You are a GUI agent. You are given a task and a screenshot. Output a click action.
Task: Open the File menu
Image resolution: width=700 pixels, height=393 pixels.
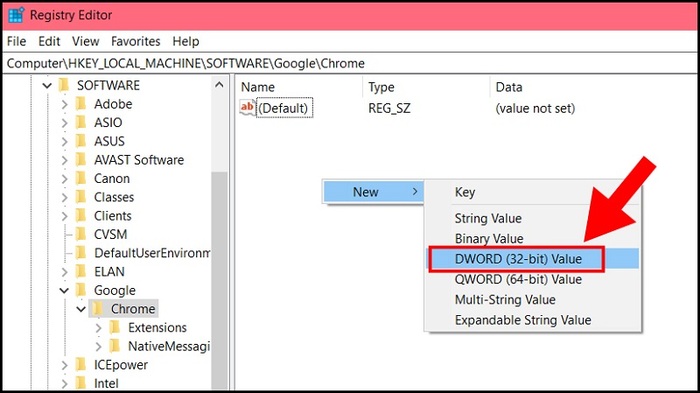17,42
